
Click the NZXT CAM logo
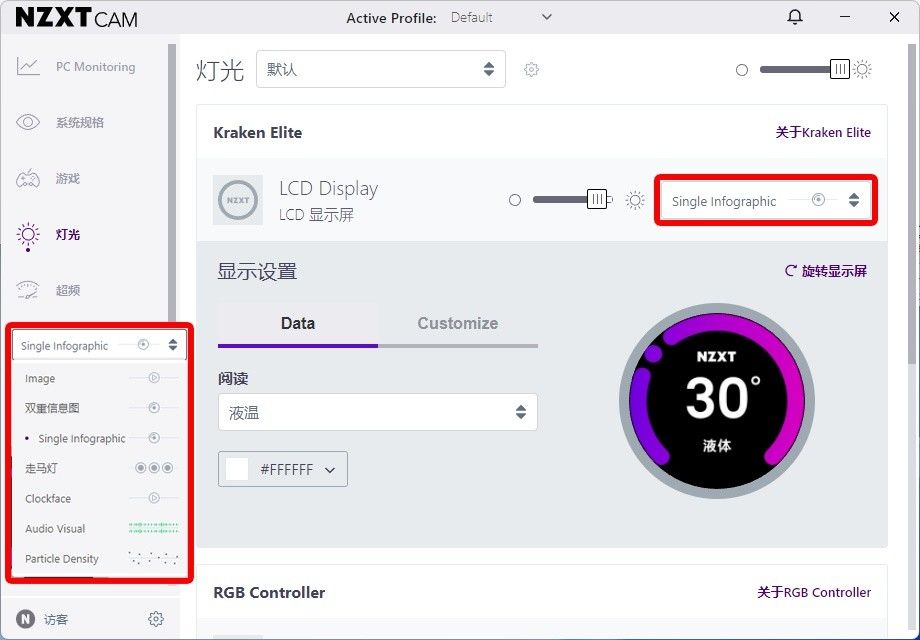77,18
